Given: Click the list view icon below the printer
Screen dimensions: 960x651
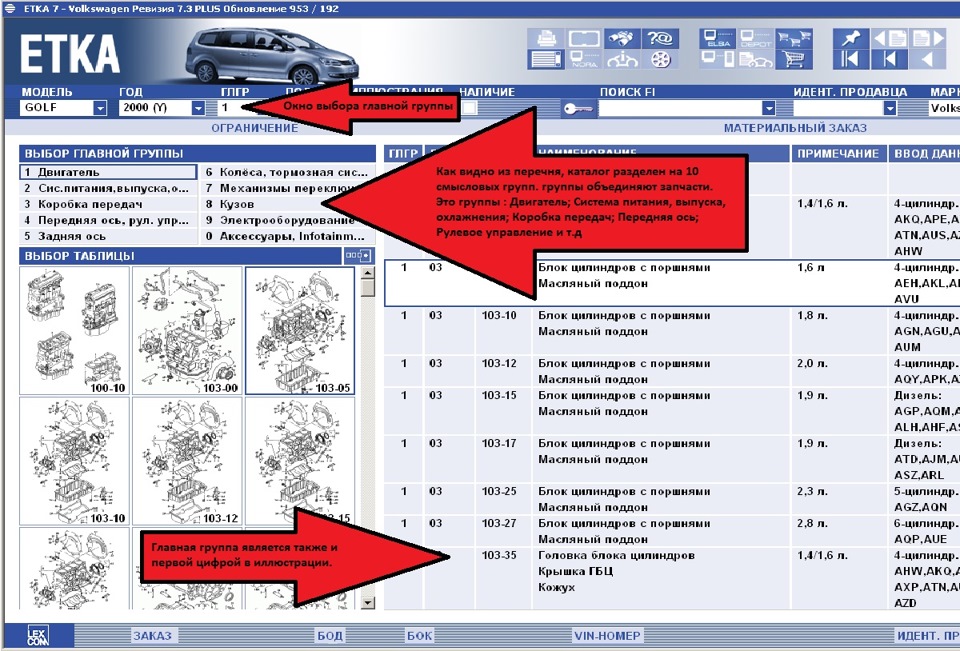Looking at the screenshot, I should coord(546,59).
